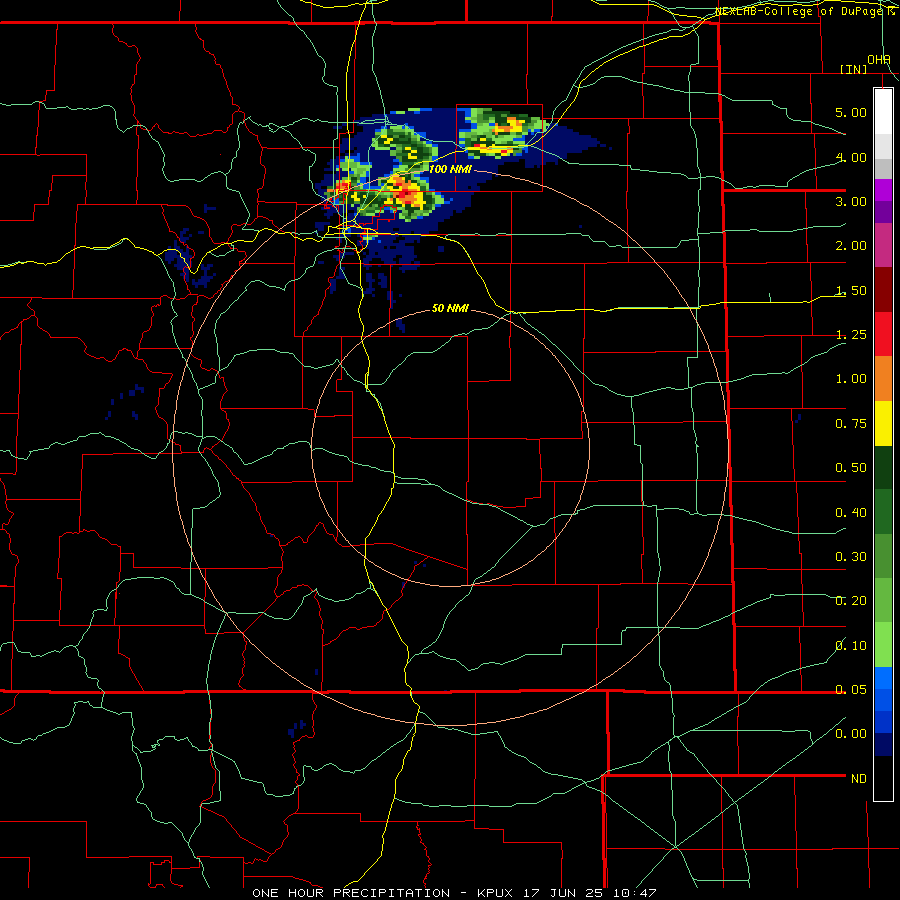
Task: Pick the bright red legend swatch at 1.25
Action: (x=883, y=334)
